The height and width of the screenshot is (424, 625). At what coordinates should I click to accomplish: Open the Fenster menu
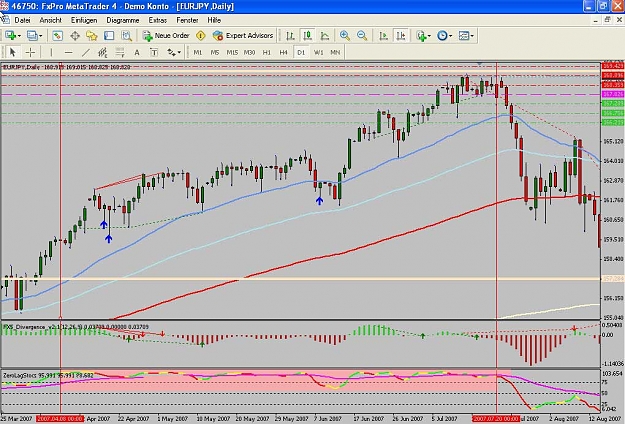pos(187,20)
